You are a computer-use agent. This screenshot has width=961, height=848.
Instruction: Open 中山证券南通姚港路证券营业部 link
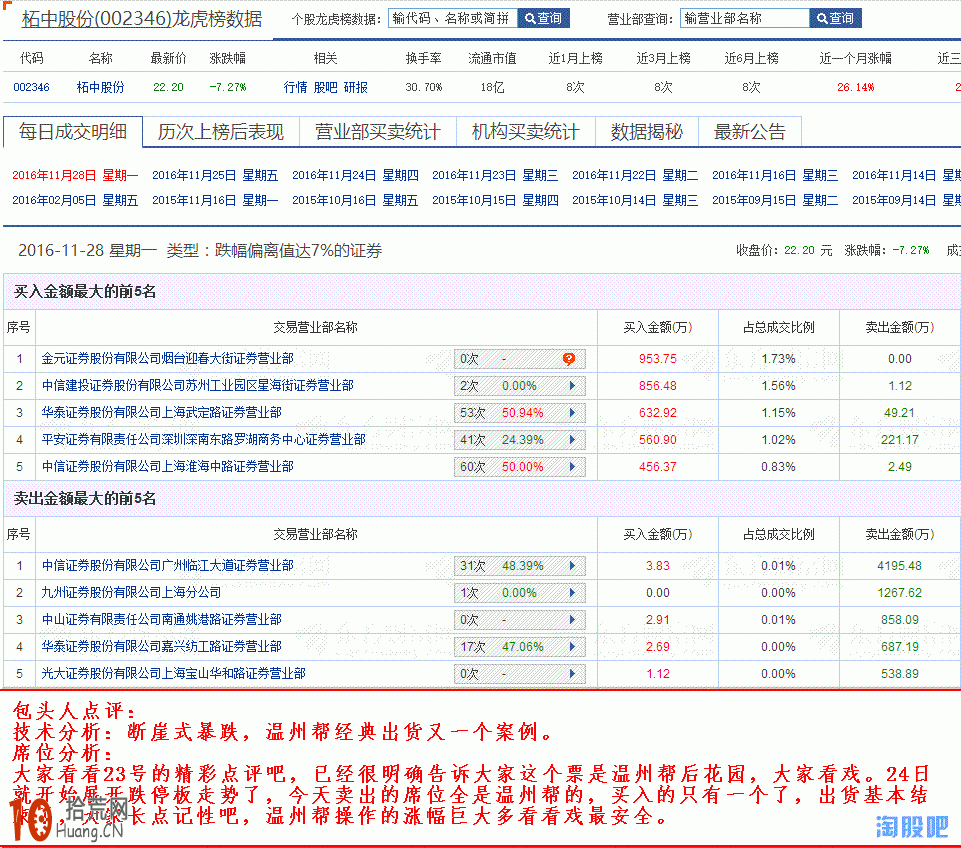(x=162, y=619)
